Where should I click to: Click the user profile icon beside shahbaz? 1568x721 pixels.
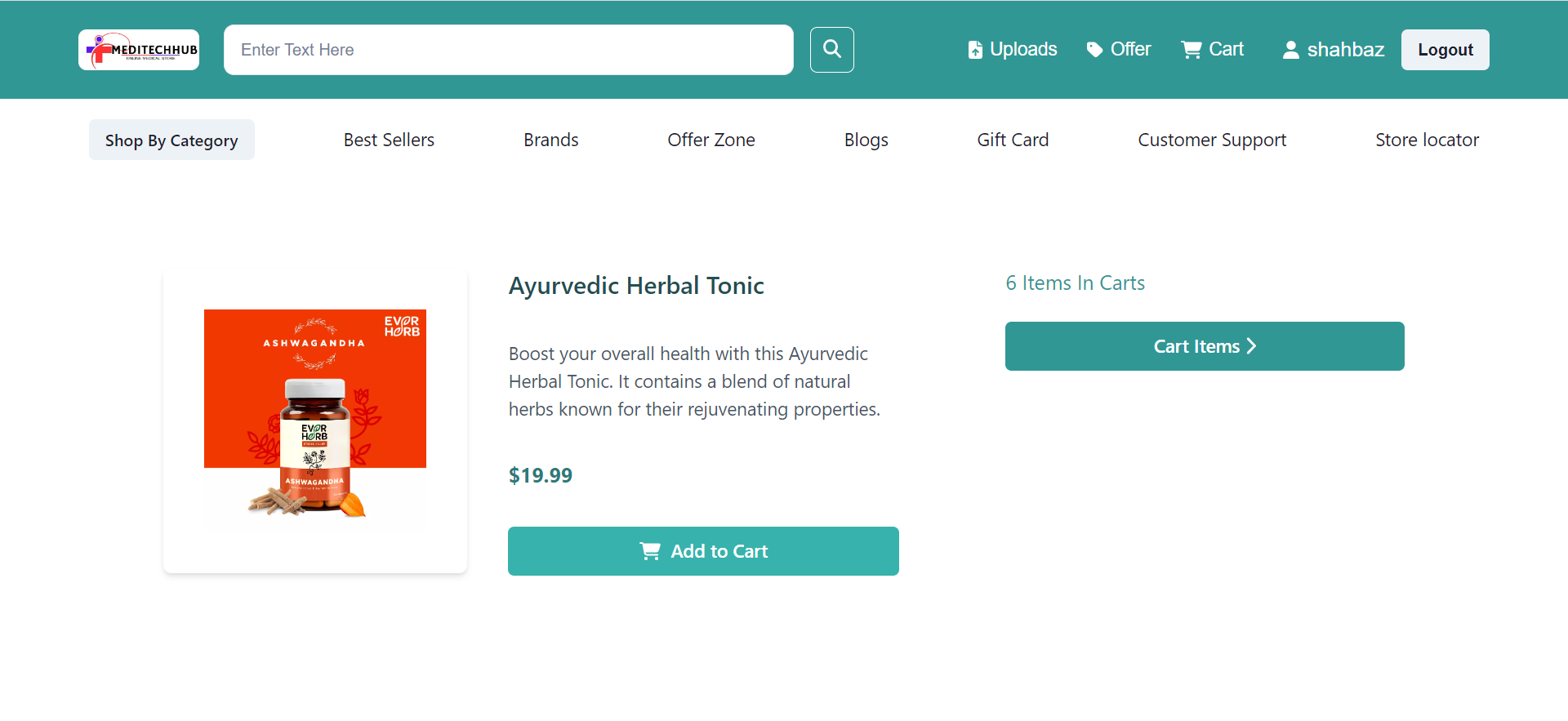[x=1290, y=50]
